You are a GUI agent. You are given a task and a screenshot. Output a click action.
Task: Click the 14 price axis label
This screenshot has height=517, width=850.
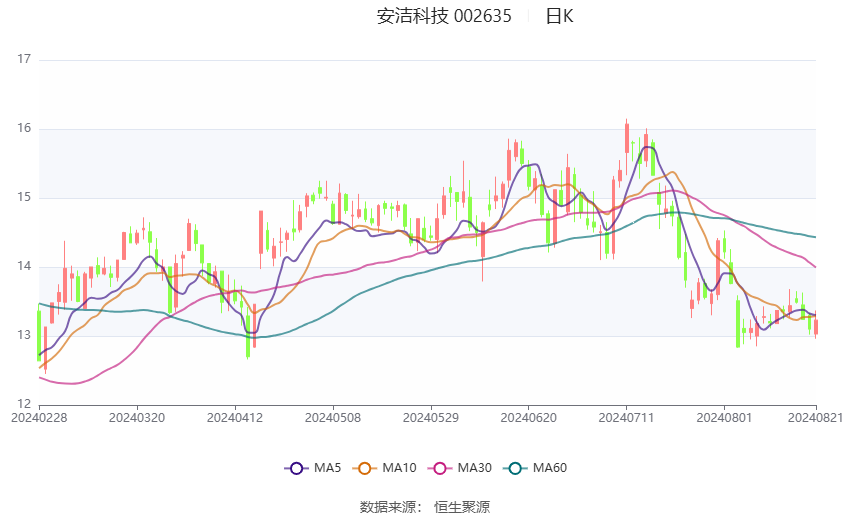pos(24,266)
